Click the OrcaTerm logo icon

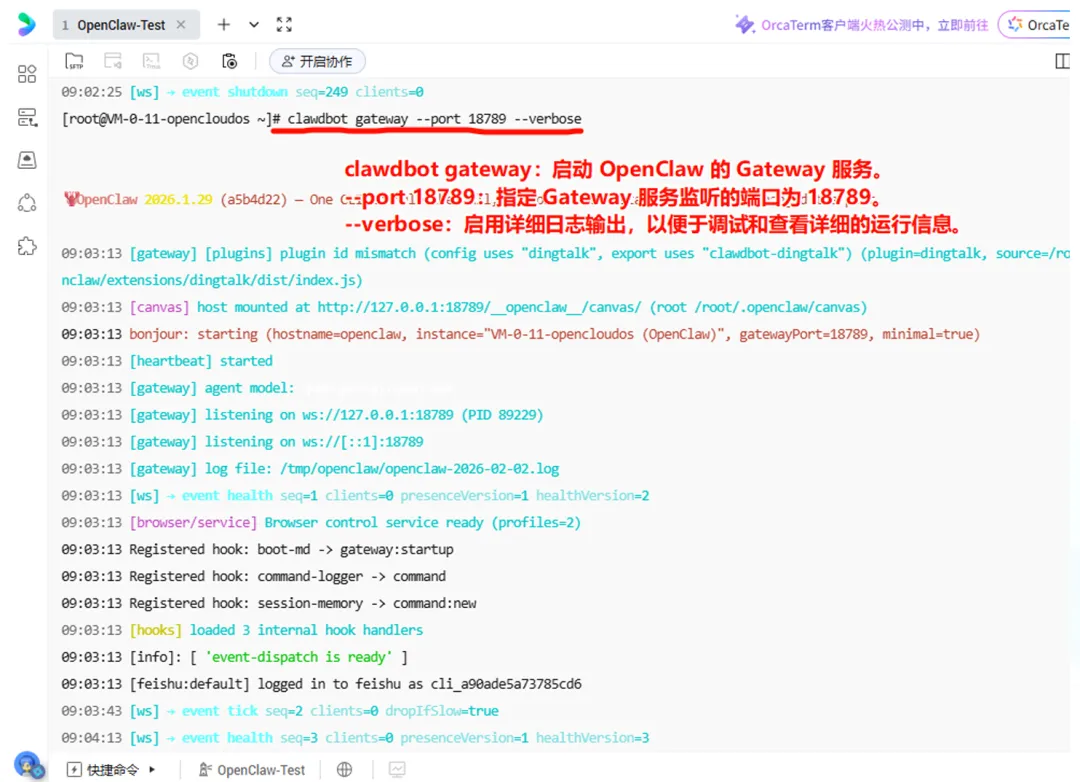pyautogui.click(x=26, y=25)
